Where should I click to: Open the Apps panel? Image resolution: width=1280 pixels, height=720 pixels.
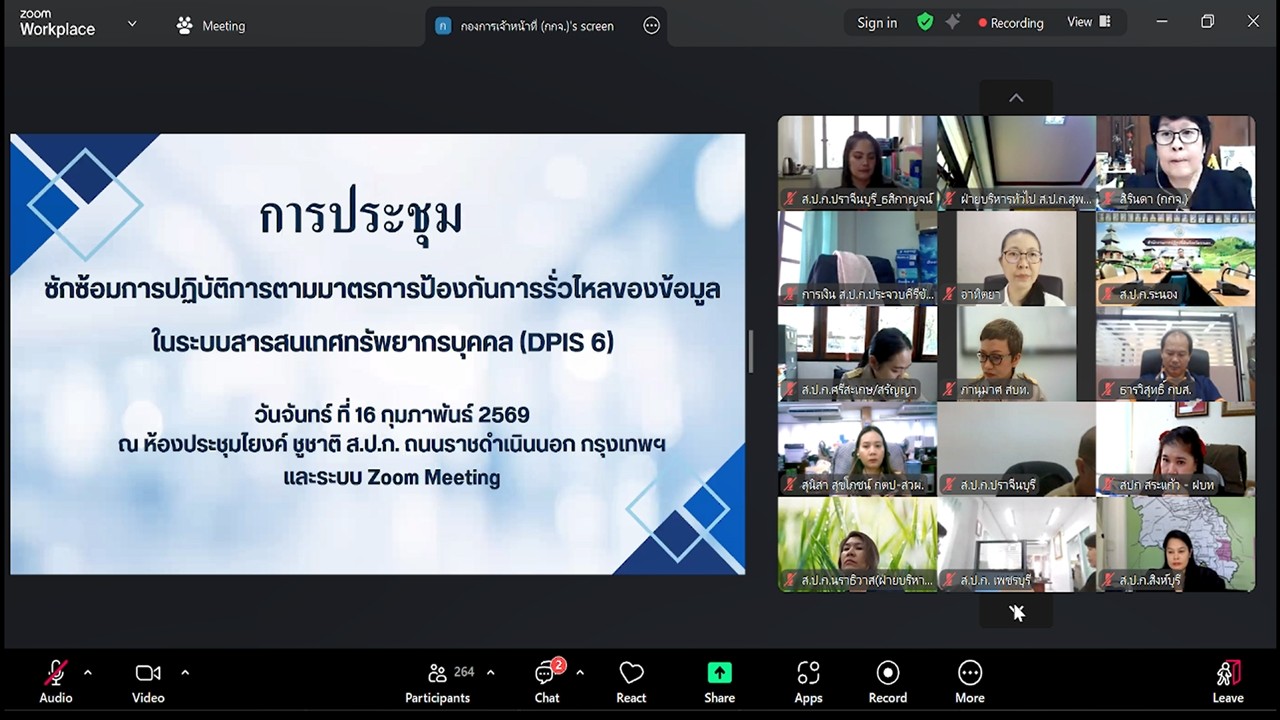[x=808, y=680]
